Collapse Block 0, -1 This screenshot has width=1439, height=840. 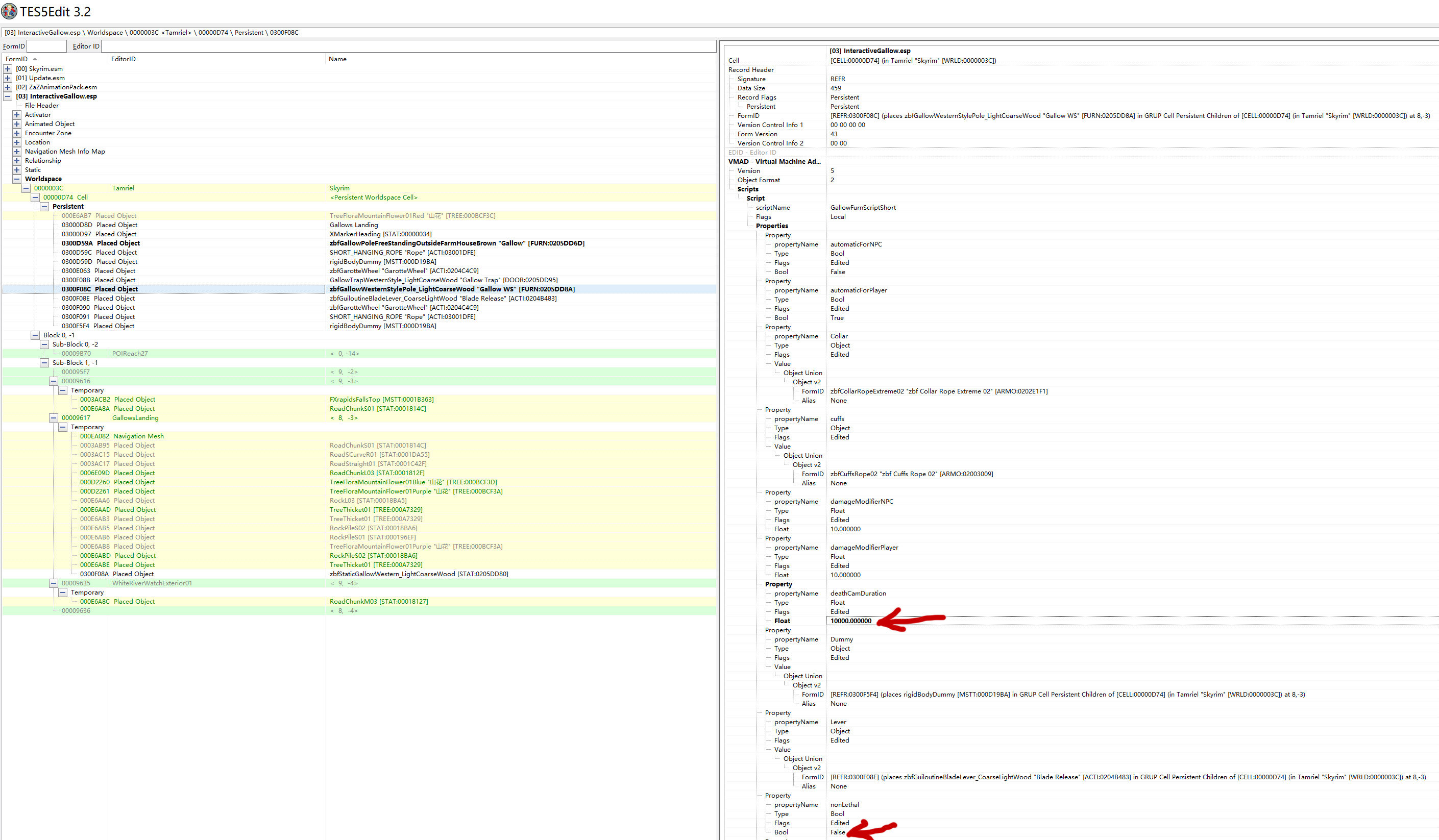(x=35, y=335)
